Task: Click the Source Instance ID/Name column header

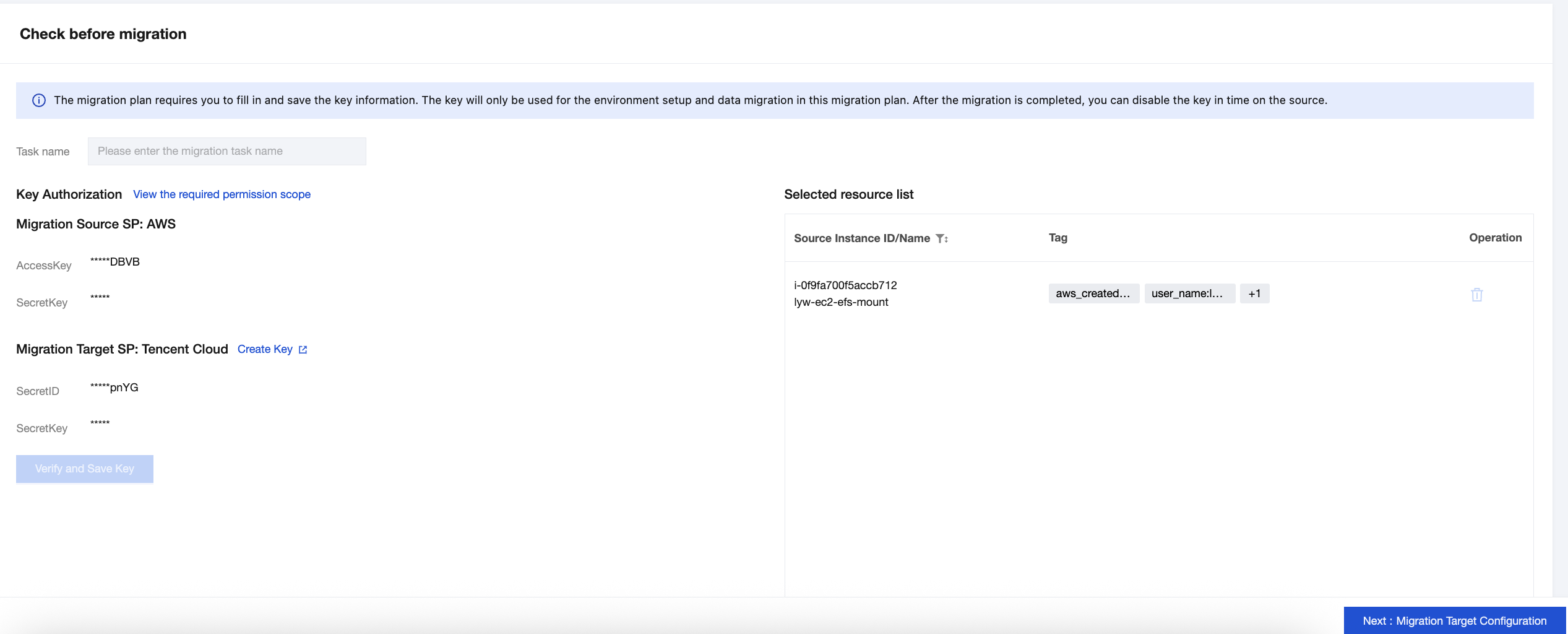Action: tap(862, 238)
